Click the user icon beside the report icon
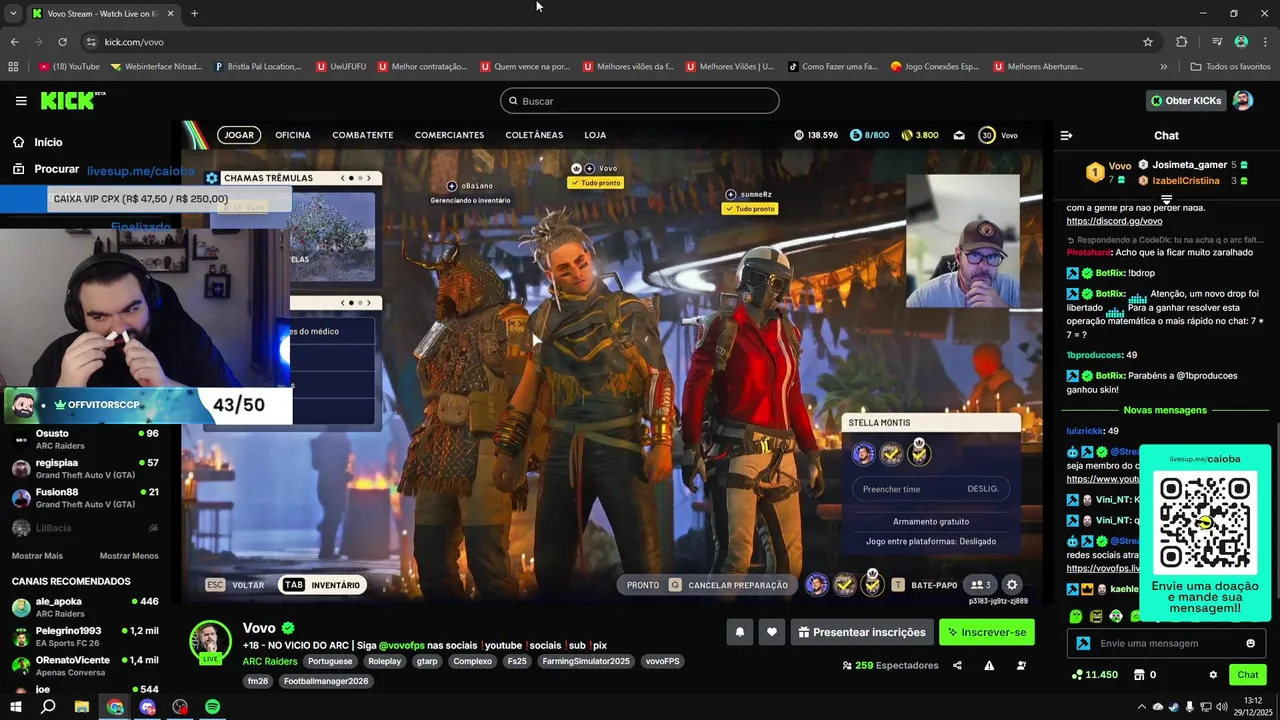Viewport: 1280px width, 720px height. (1020, 666)
